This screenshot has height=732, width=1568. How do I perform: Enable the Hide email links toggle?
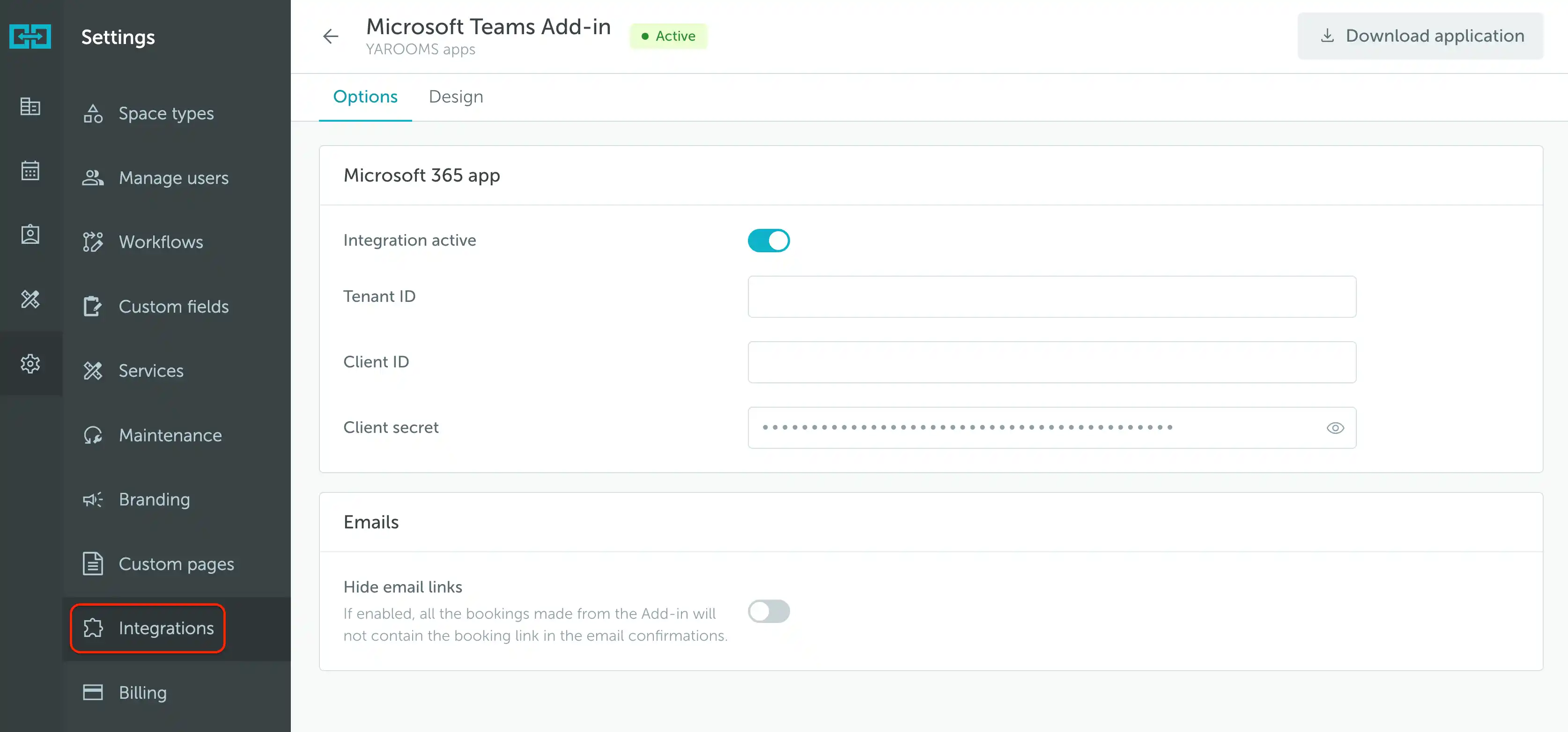click(x=769, y=611)
